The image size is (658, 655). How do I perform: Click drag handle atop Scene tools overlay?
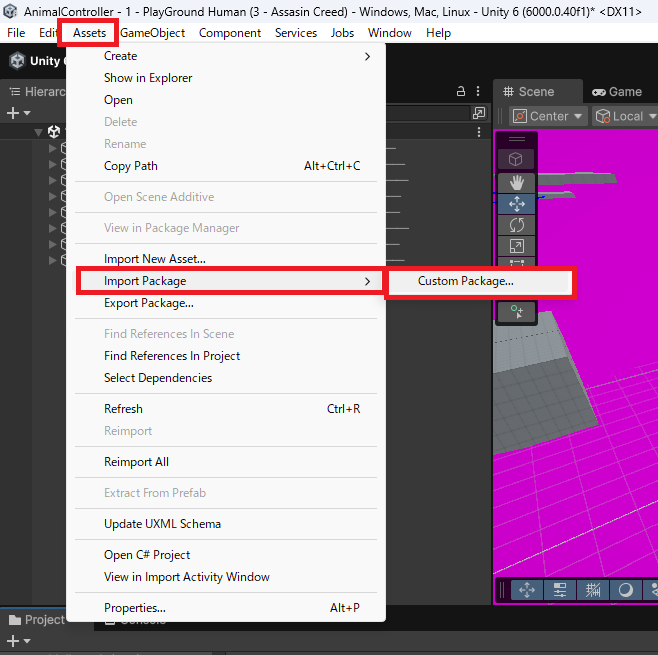point(517,139)
